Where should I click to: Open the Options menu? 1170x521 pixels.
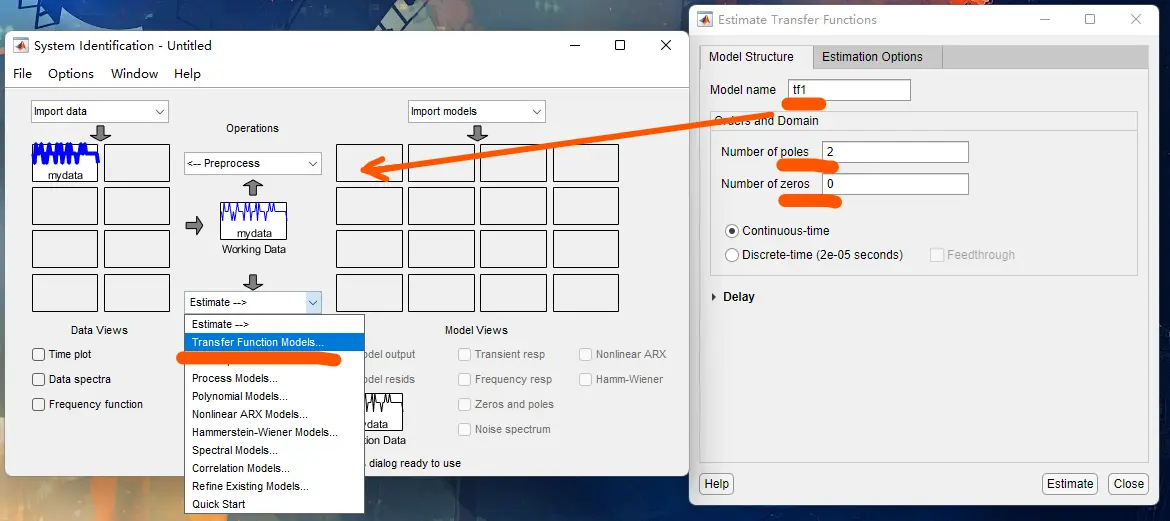point(71,74)
